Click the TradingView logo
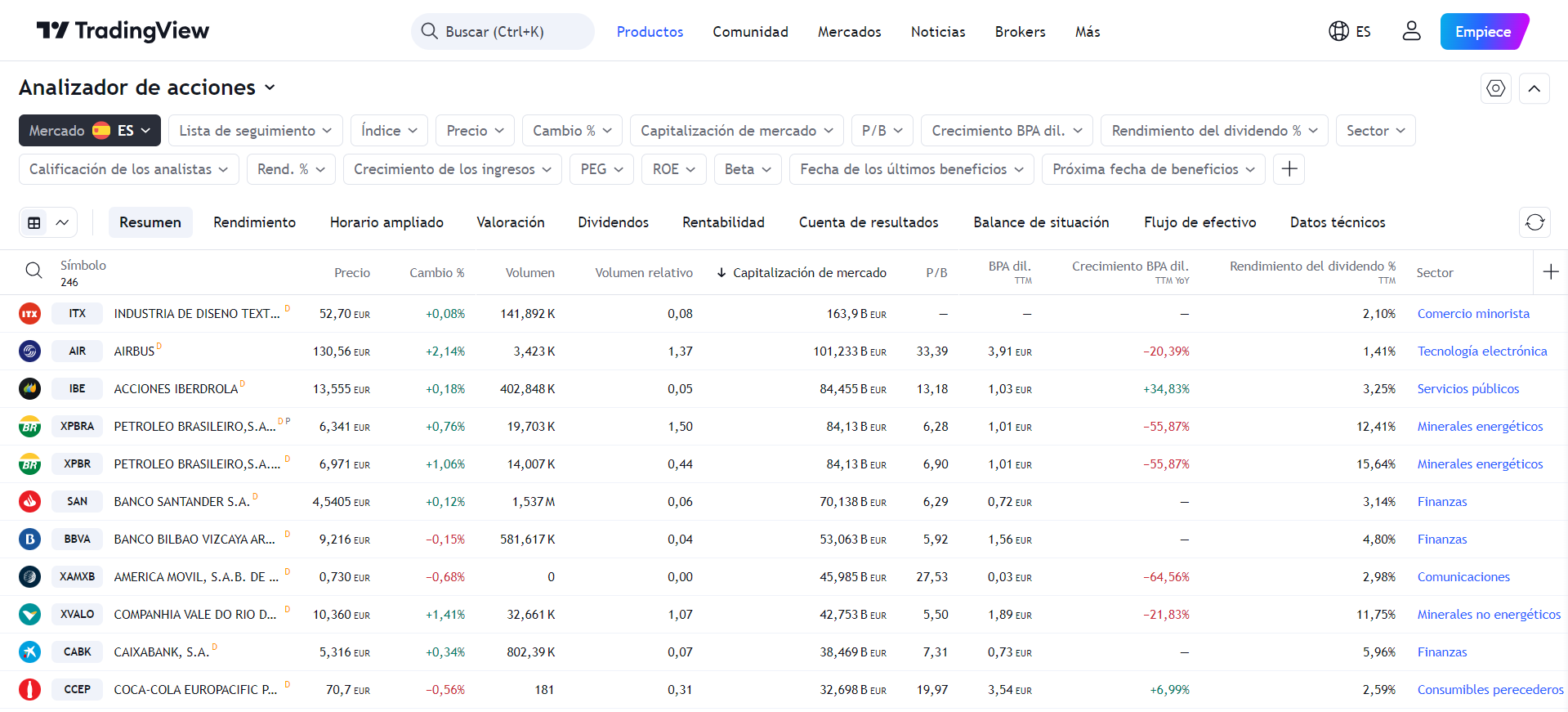 click(x=123, y=31)
